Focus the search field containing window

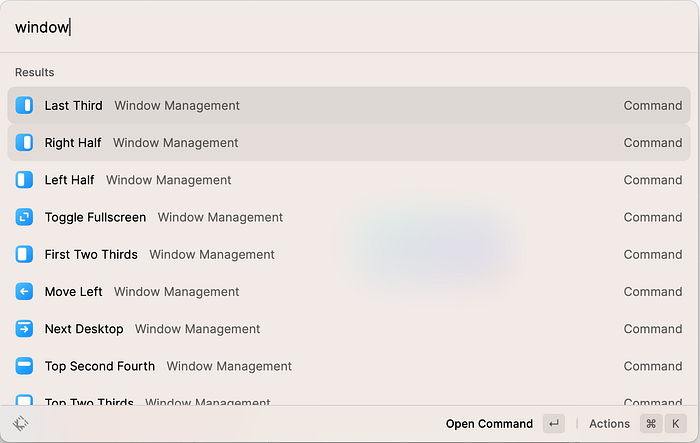tap(349, 27)
